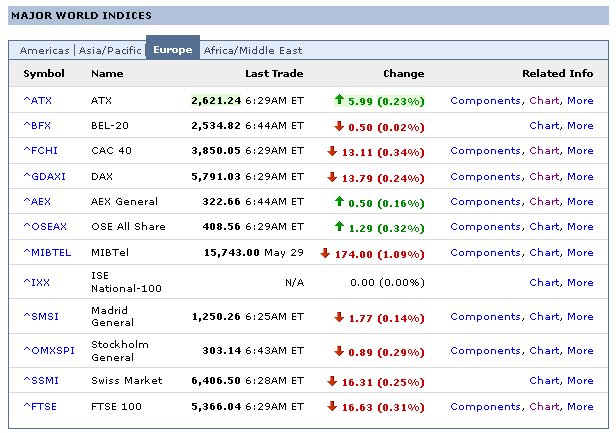The image size is (616, 433).
Task: Click the Major World Indices heading
Action: tap(81, 16)
